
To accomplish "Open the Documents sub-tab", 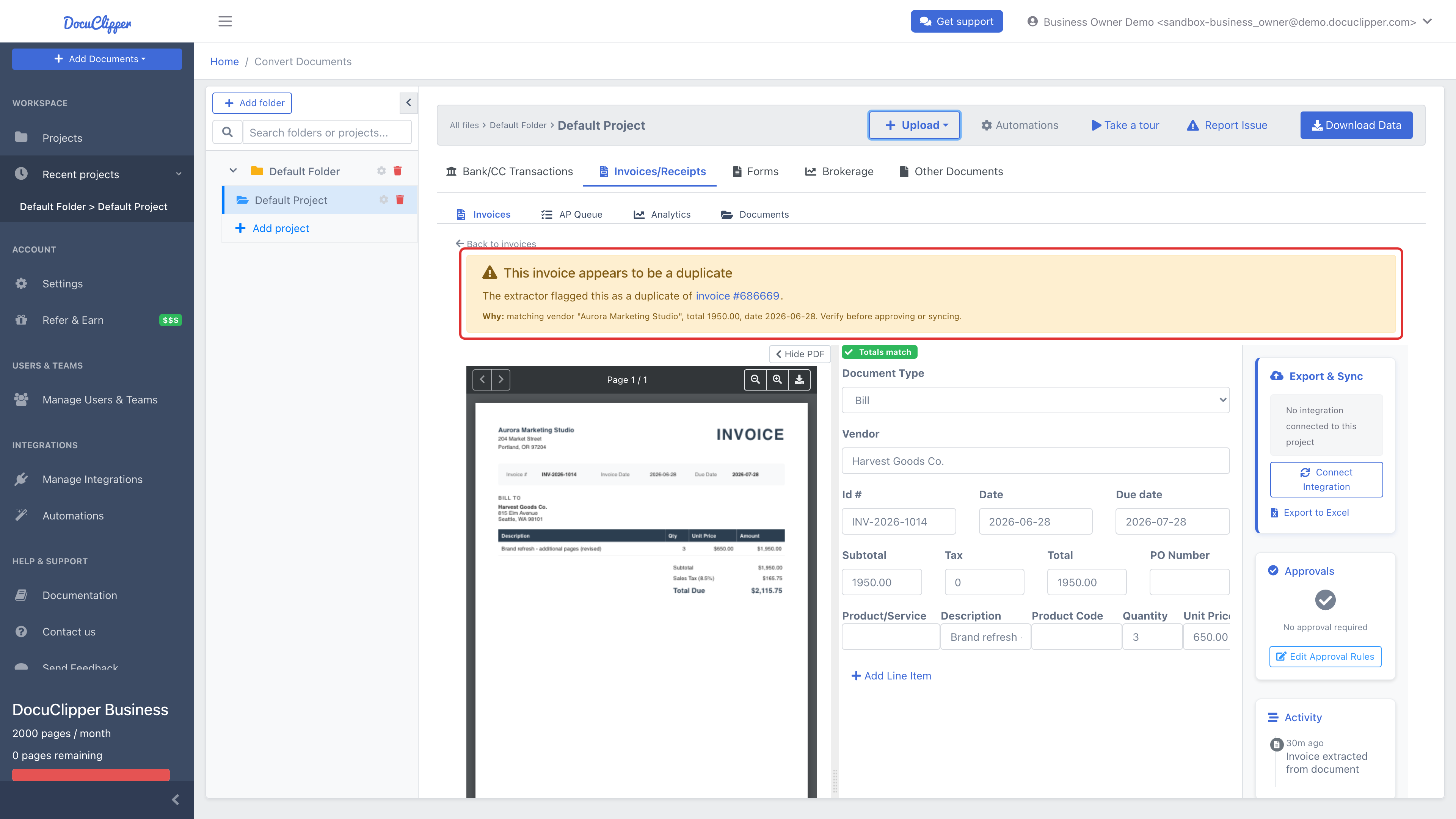I will [755, 214].
